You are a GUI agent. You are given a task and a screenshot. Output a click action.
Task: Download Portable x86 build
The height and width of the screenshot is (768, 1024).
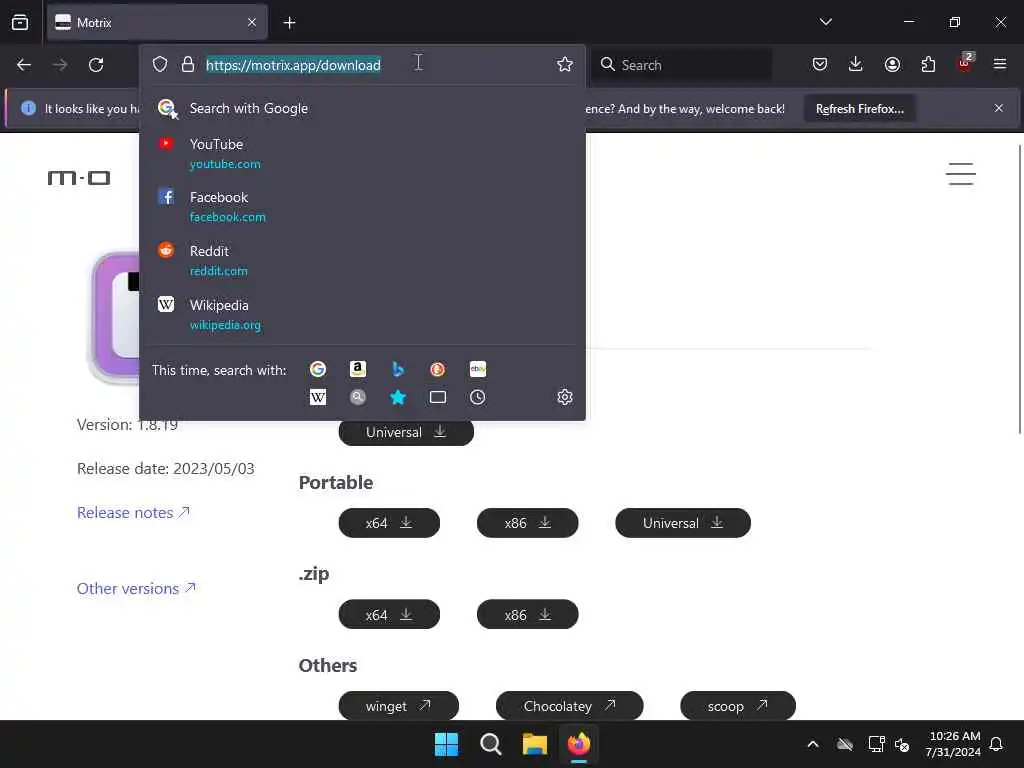click(528, 523)
